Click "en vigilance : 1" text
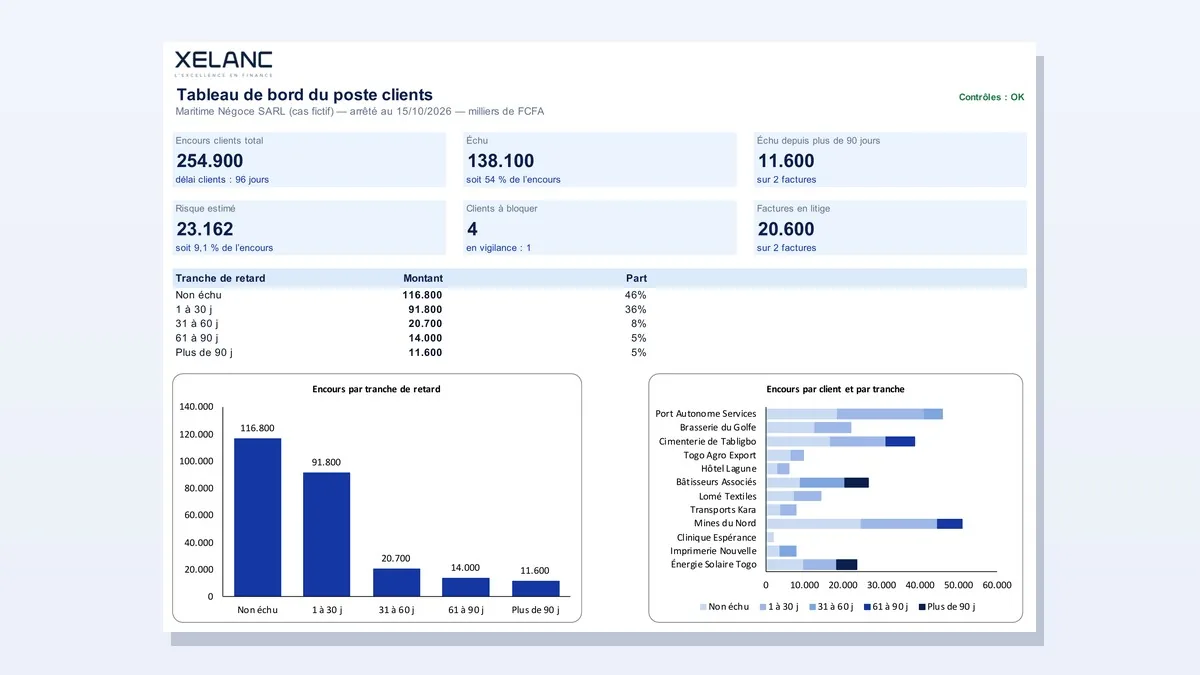This screenshot has width=1200, height=675. pos(498,248)
